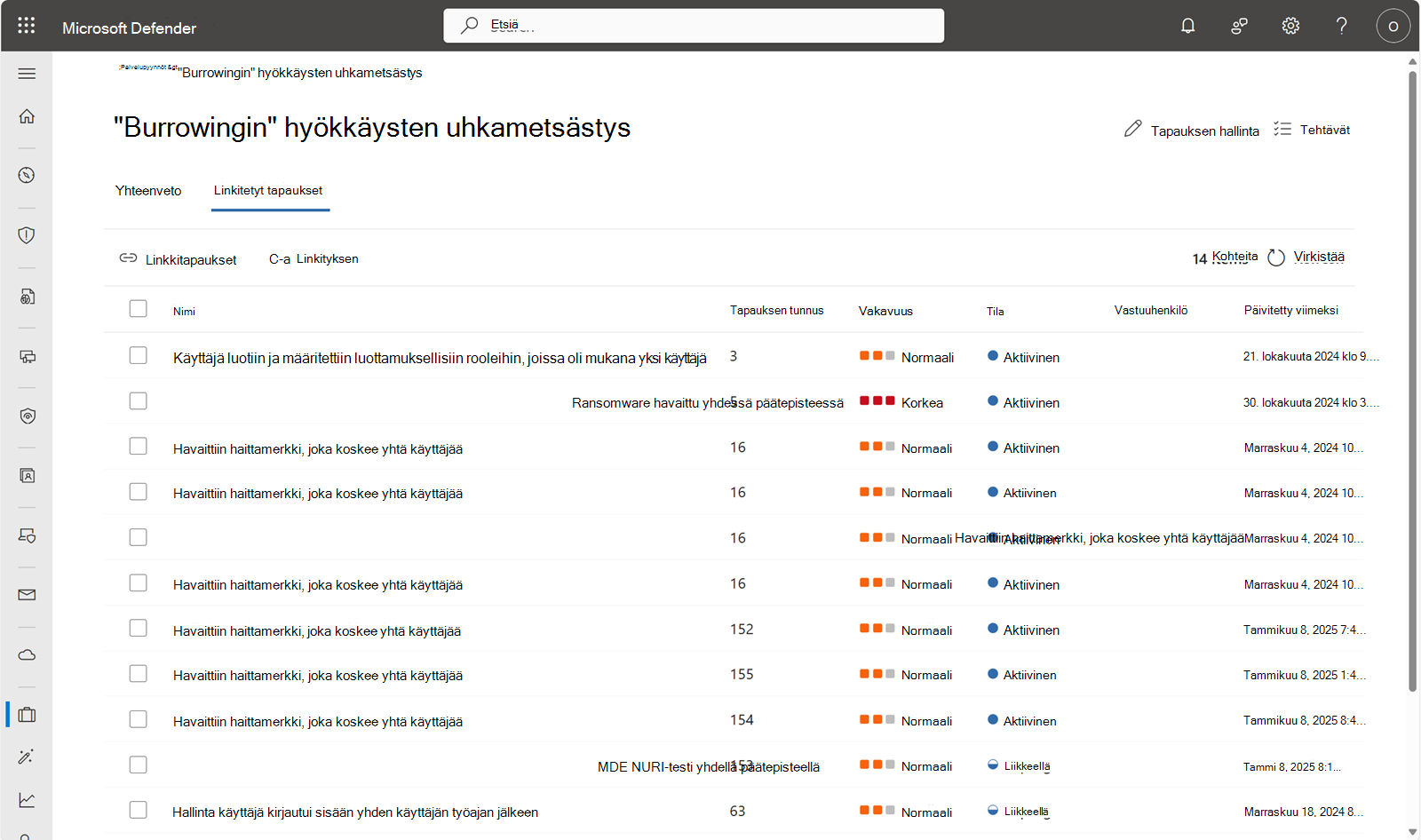Toggle the hamburger navigation menu
This screenshot has height=840, width=1421.
(27, 74)
